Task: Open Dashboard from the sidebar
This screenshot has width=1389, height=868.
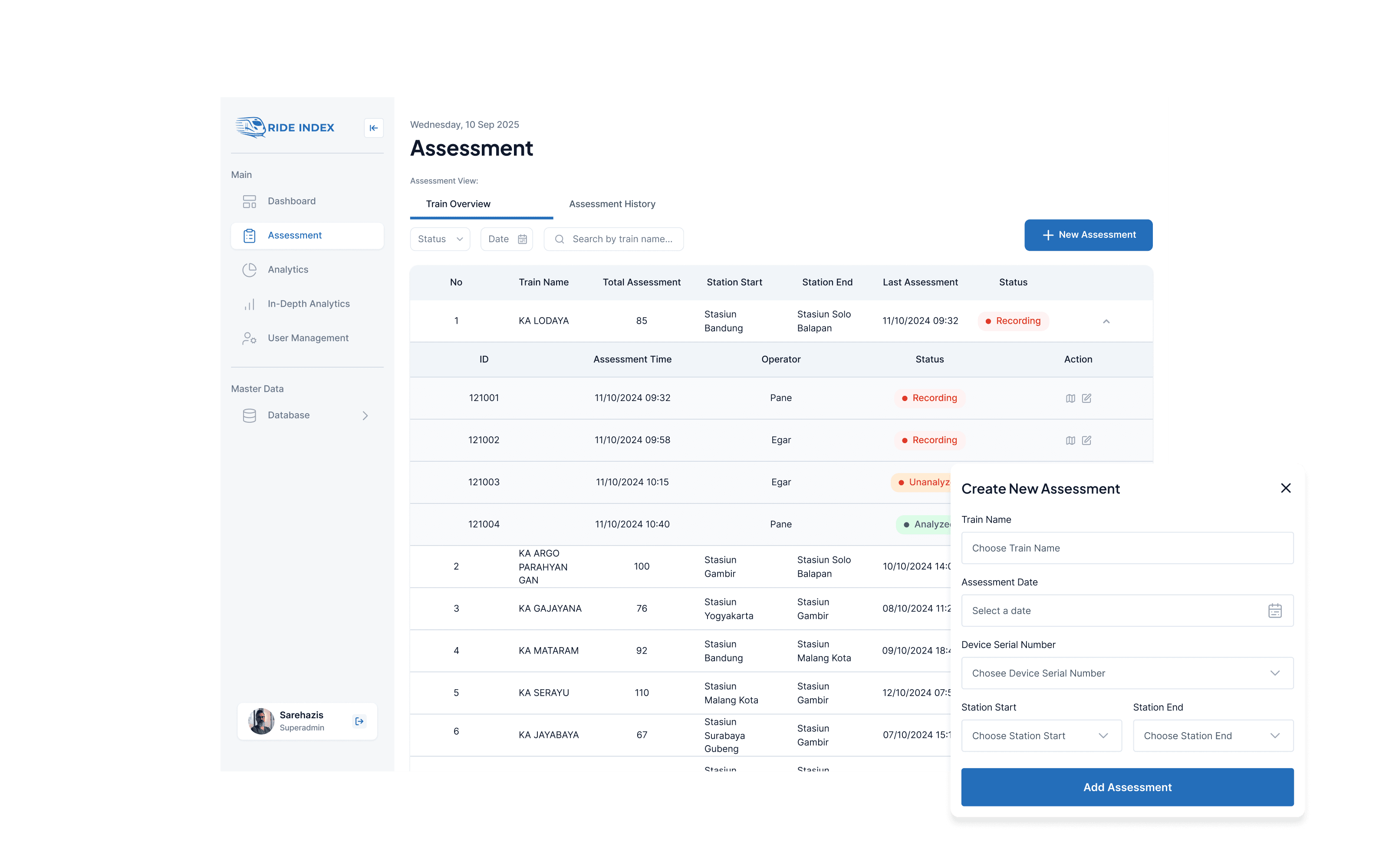Action: click(x=307, y=201)
